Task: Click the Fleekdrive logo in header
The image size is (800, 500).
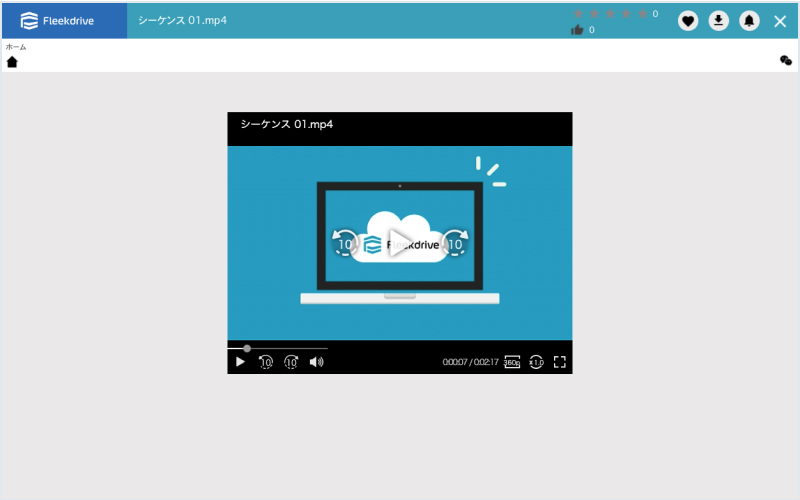Action: (57, 21)
